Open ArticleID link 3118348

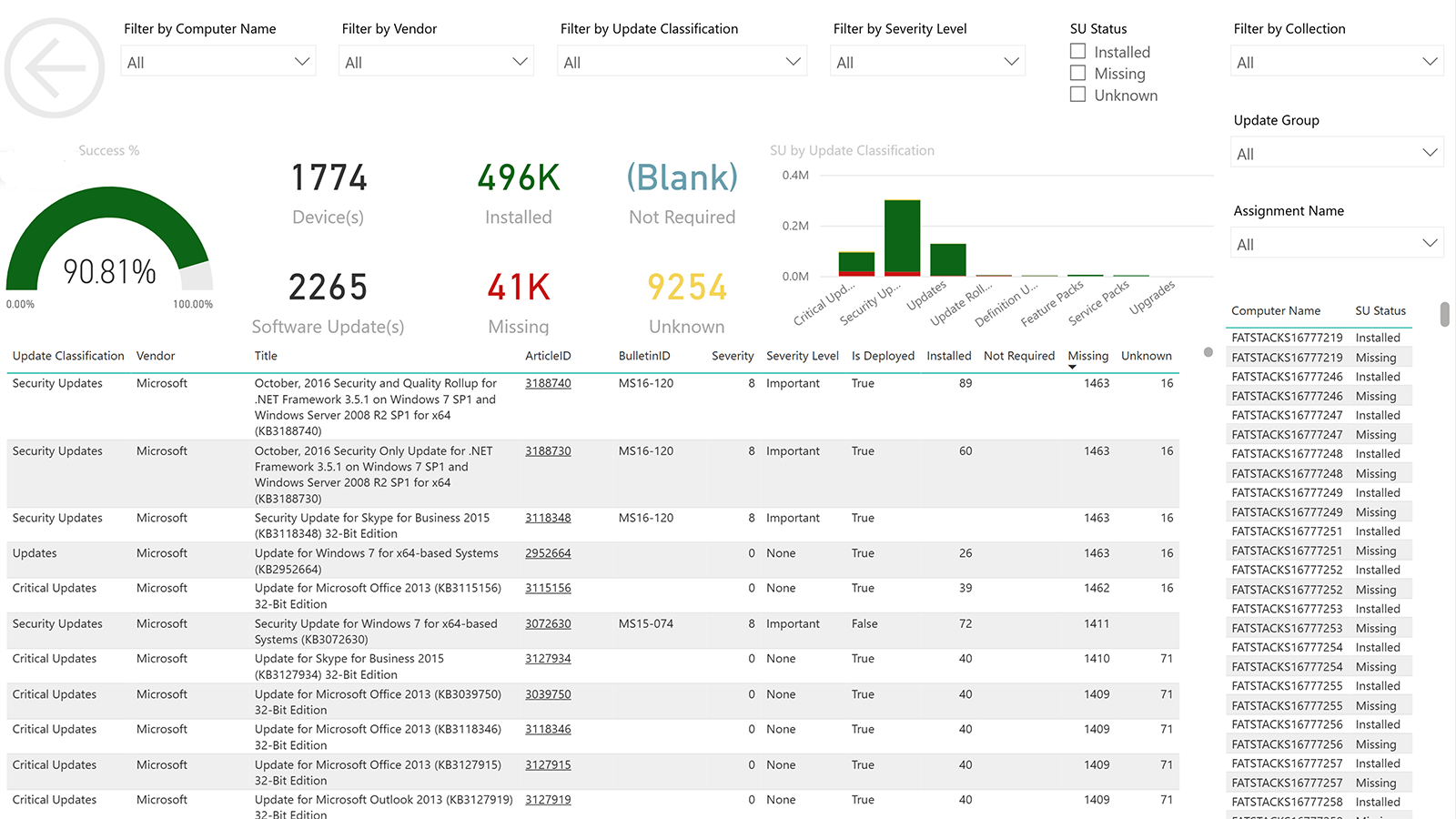pos(548,518)
